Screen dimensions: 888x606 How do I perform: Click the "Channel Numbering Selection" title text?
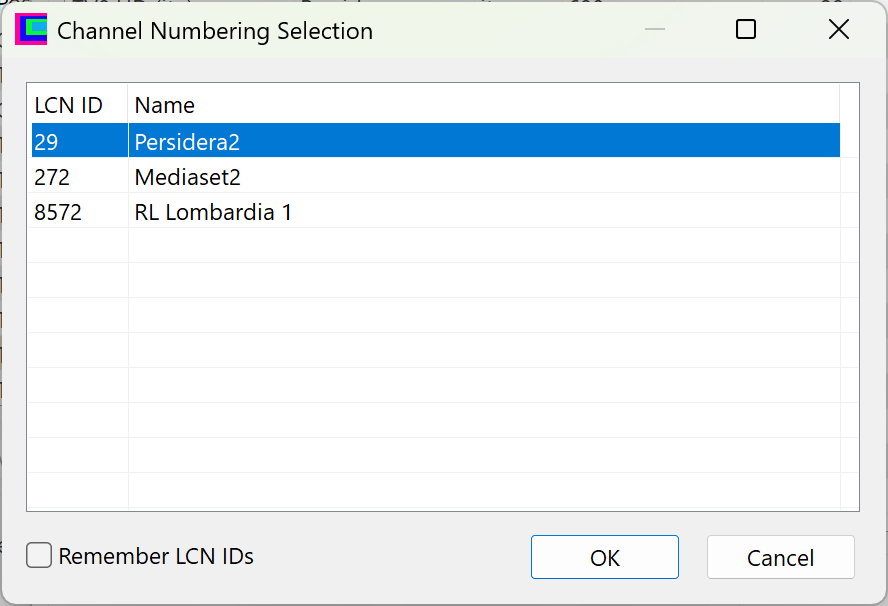point(215,31)
